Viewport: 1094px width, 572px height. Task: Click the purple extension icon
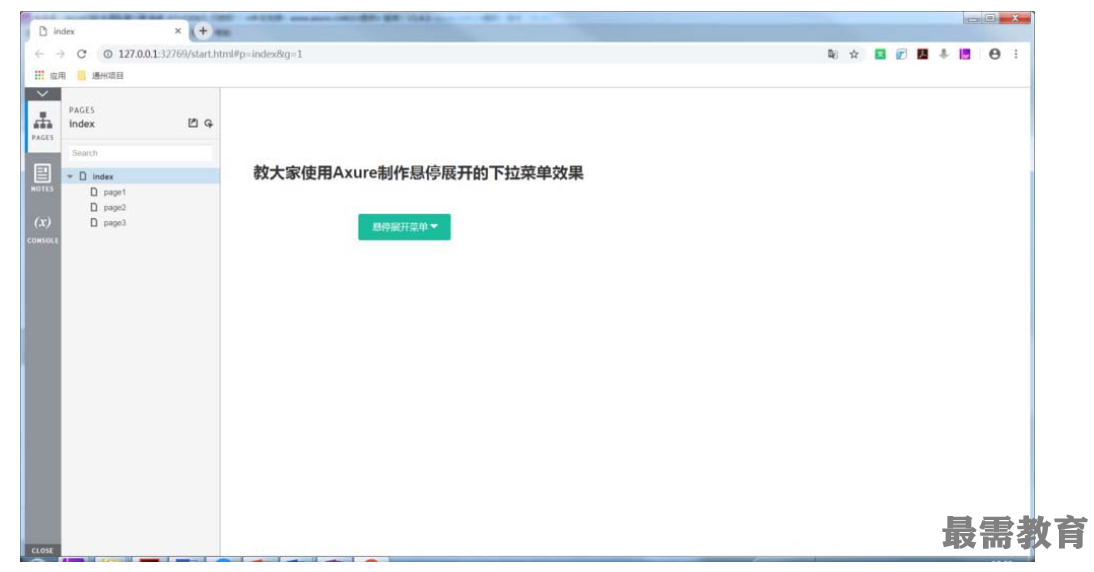(965, 54)
